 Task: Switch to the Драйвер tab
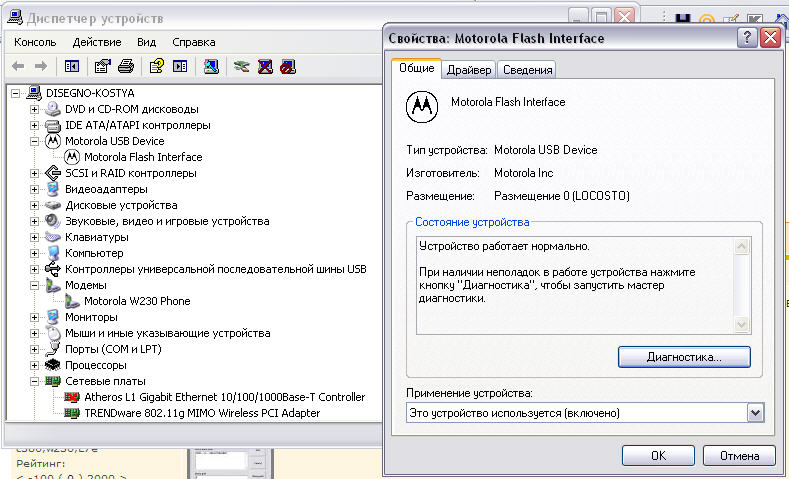click(x=469, y=70)
